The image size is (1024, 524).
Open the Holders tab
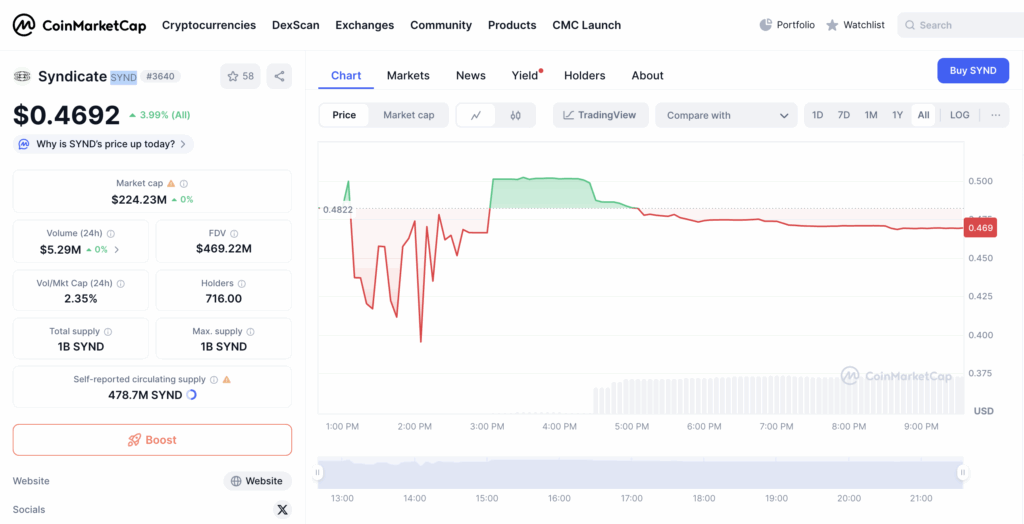(584, 75)
